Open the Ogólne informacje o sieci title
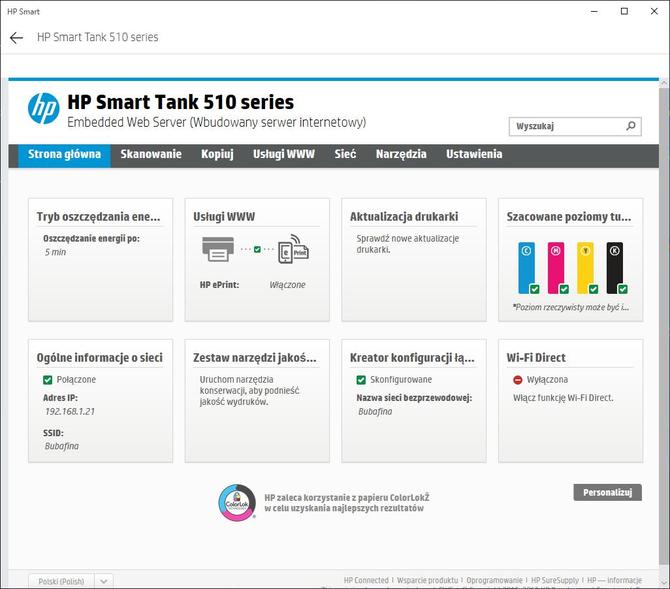 [100, 358]
